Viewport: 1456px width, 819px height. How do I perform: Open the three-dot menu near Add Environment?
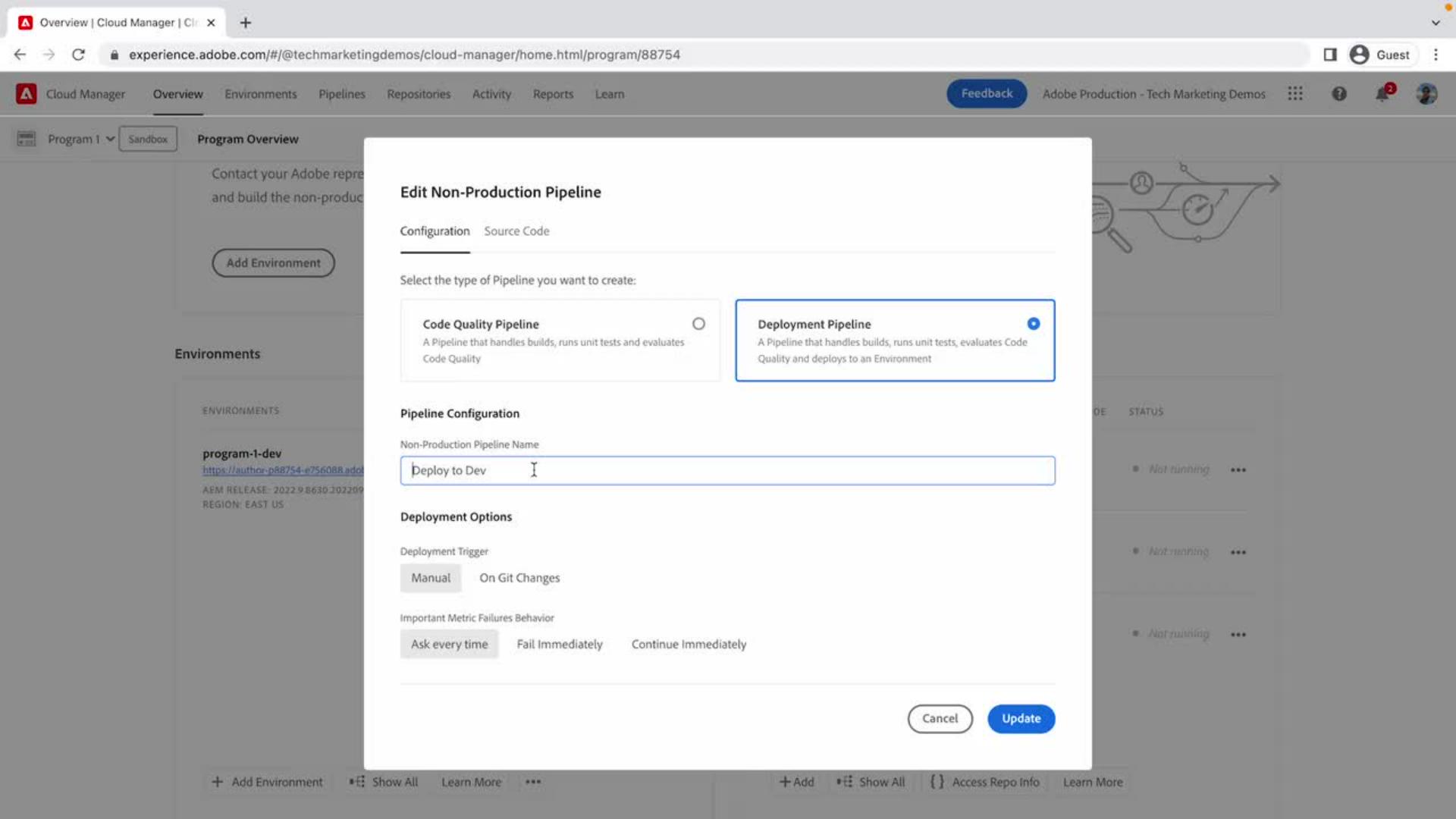(x=533, y=782)
